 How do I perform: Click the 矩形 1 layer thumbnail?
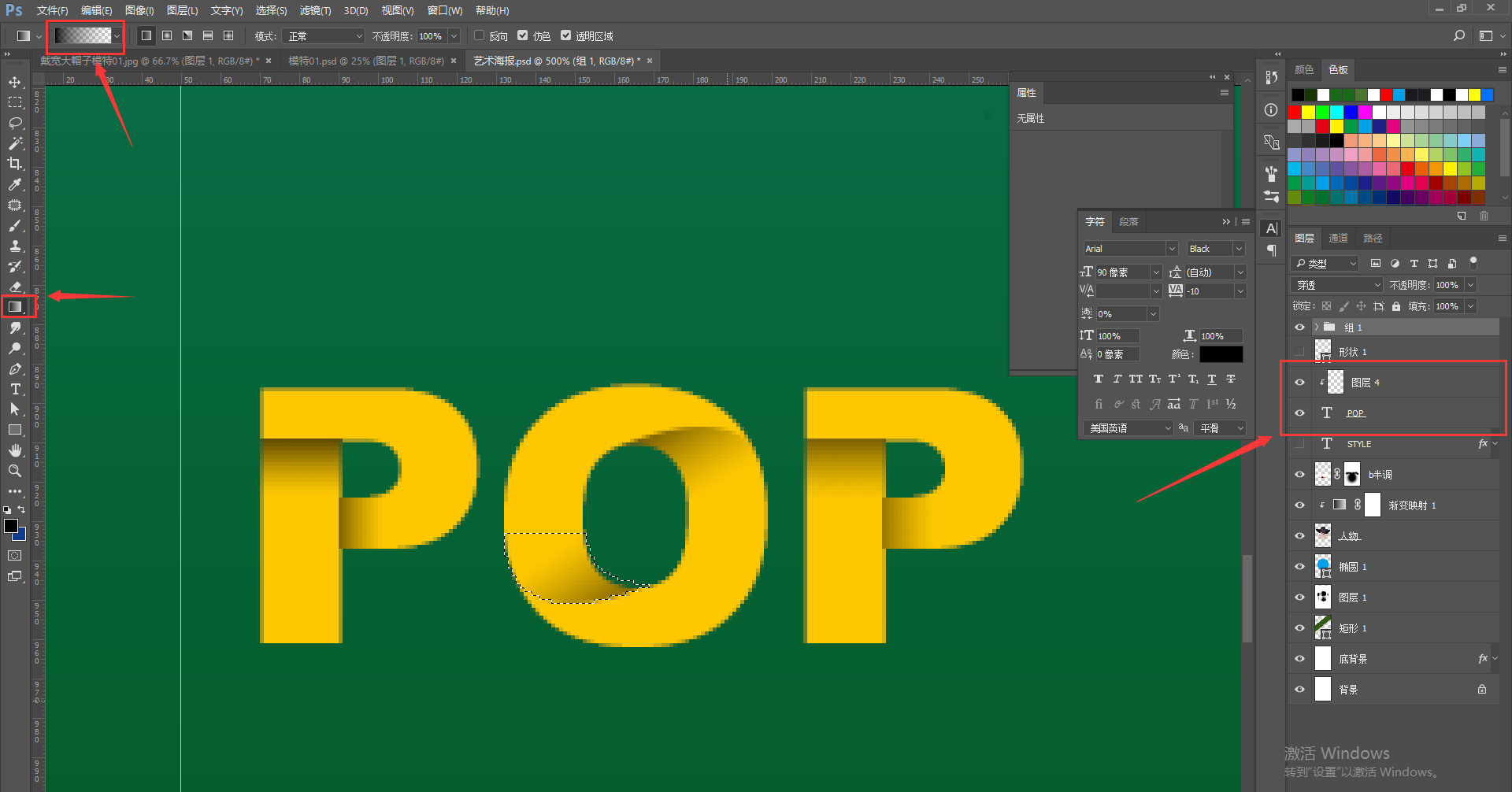(x=1323, y=628)
